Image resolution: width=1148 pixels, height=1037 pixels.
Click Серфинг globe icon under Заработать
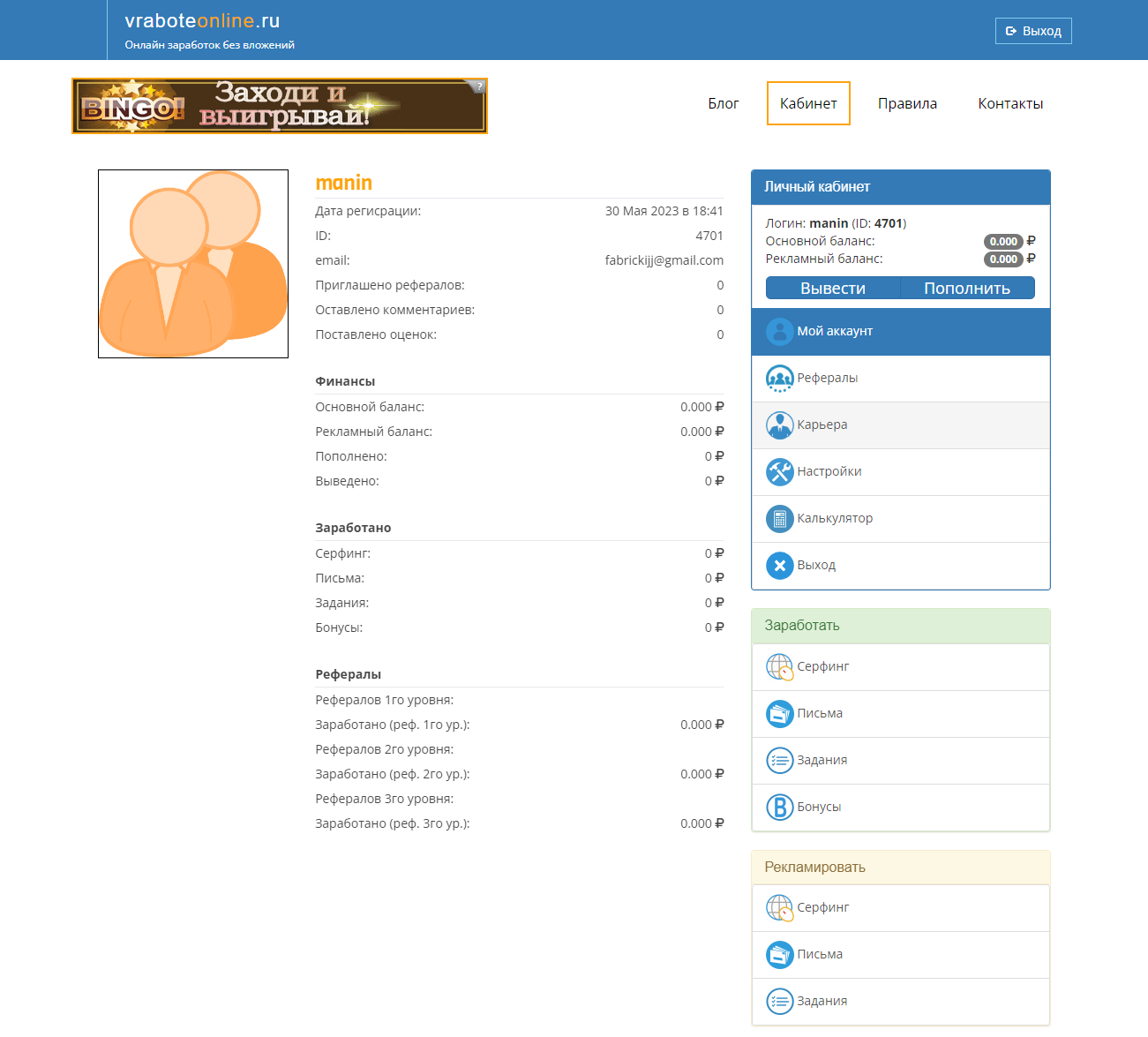(779, 667)
